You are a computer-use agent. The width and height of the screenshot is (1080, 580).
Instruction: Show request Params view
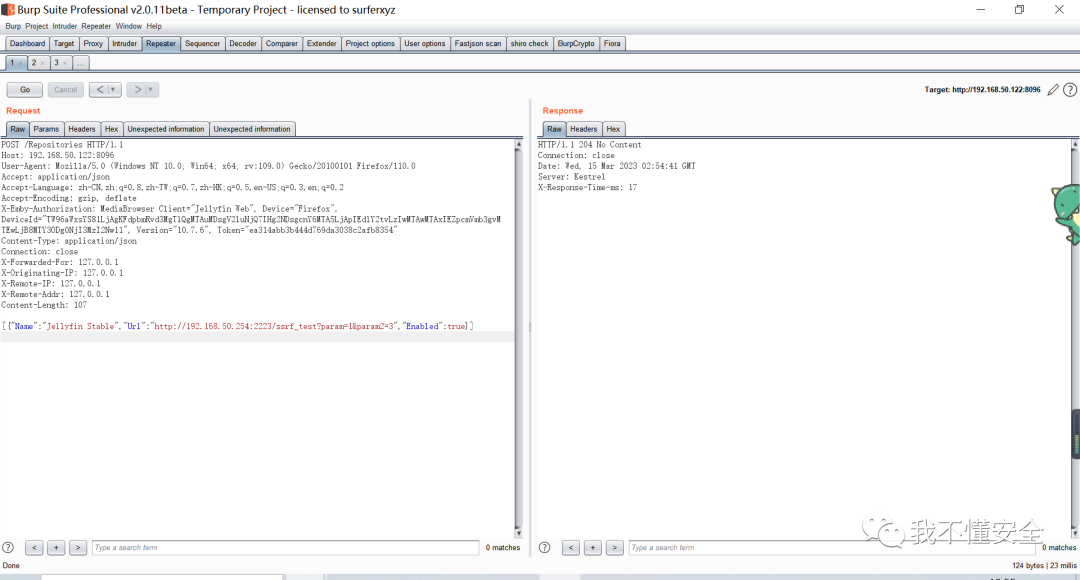point(46,129)
